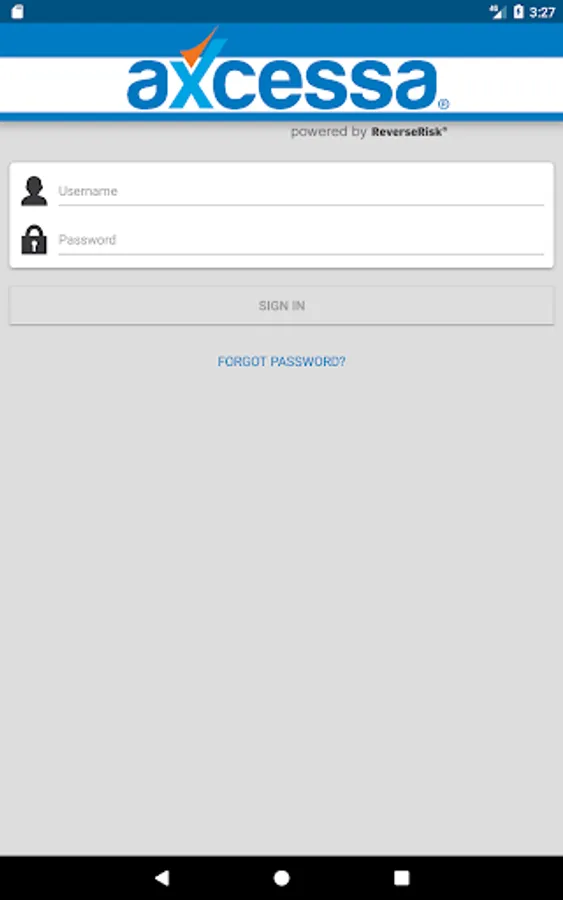Tap the cellular signal status icon

[497, 11]
